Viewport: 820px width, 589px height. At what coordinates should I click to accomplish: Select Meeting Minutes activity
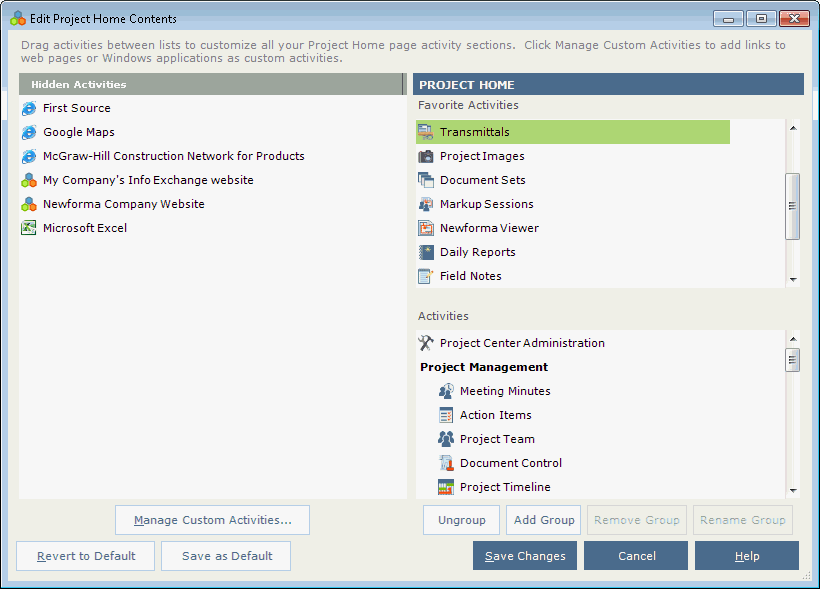505,391
